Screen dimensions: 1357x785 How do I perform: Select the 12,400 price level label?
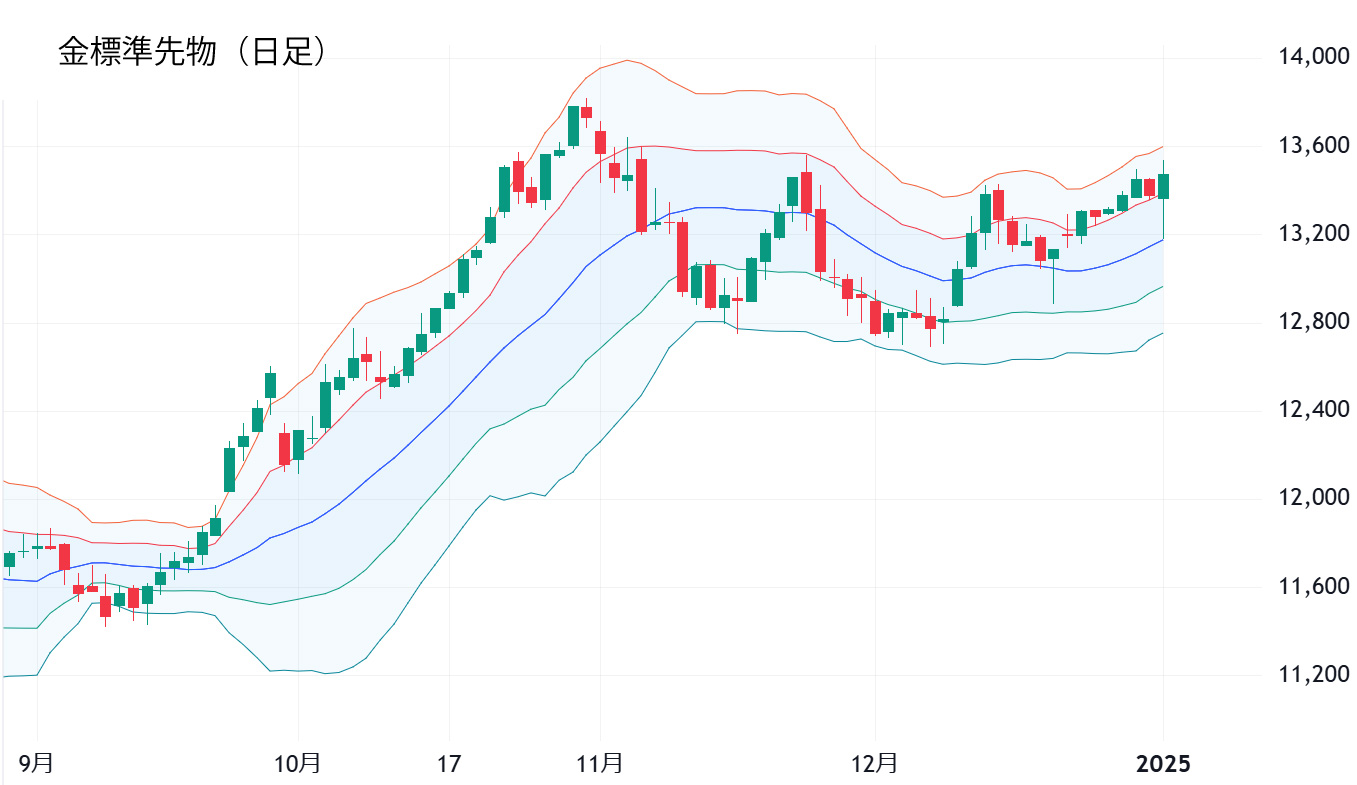point(1312,410)
